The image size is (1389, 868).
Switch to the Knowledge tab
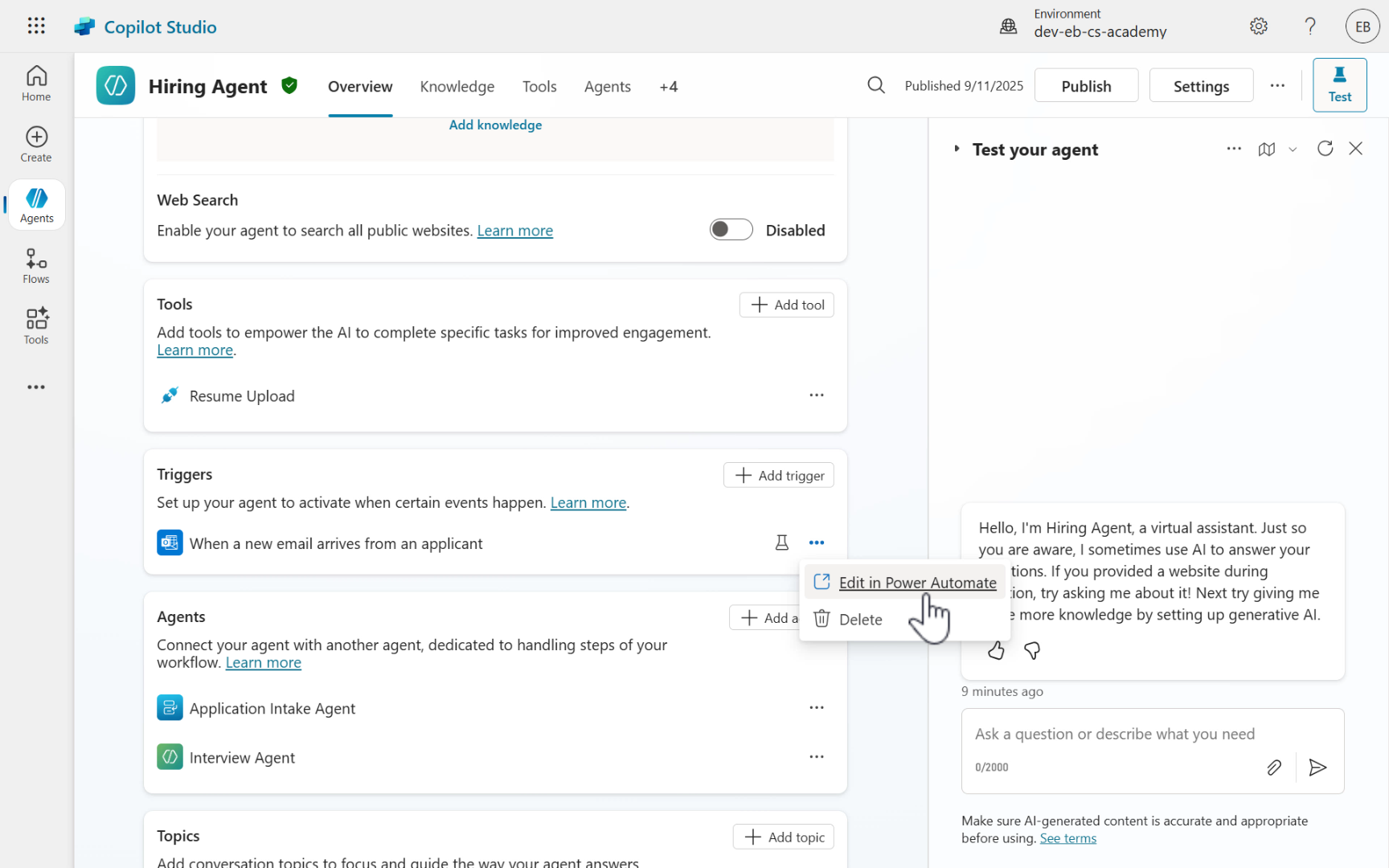pos(457,87)
